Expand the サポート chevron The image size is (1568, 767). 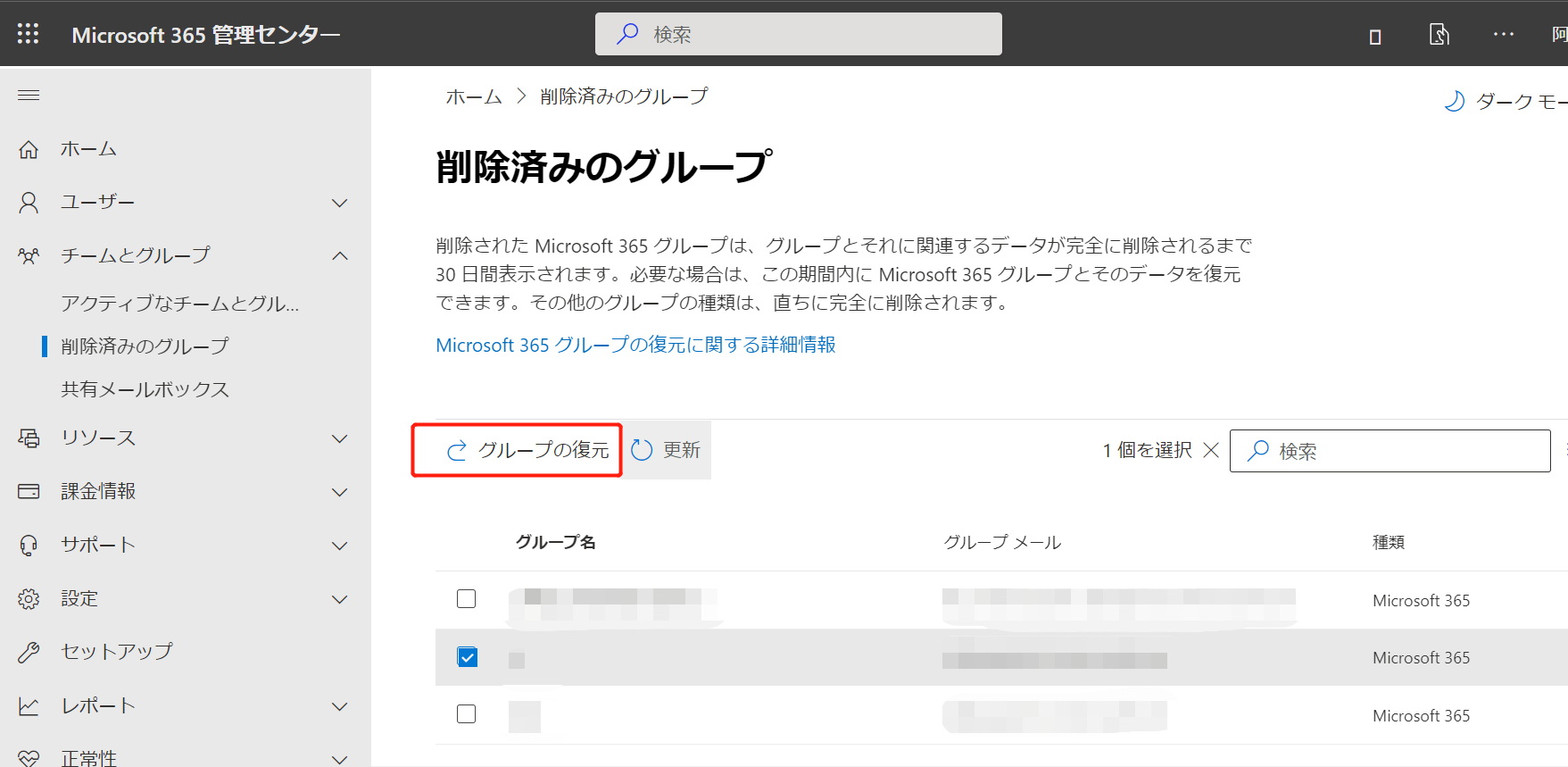click(340, 546)
